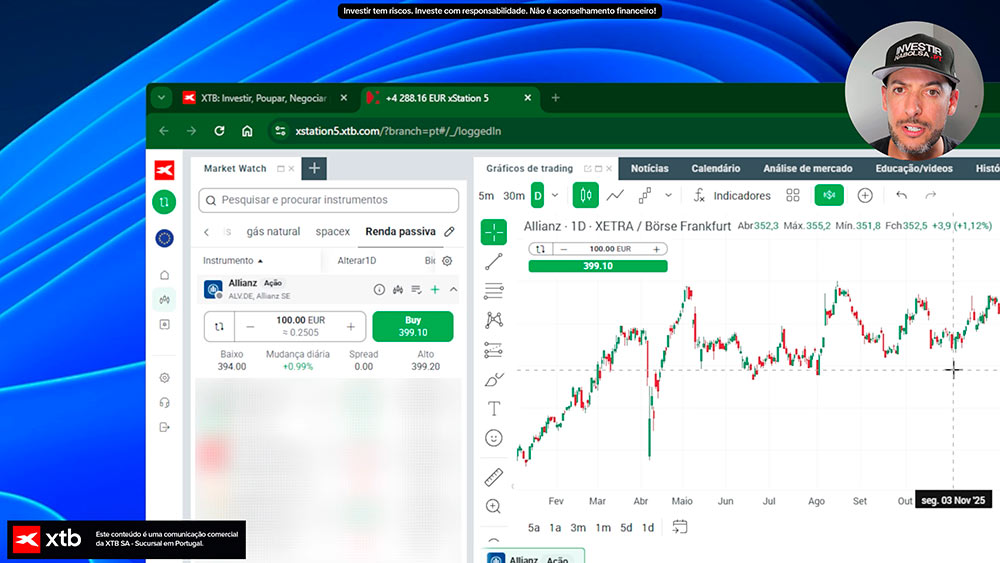The height and width of the screenshot is (563, 1000).
Task: Edit the Renda passiva list with pencil icon
Action: [x=450, y=231]
